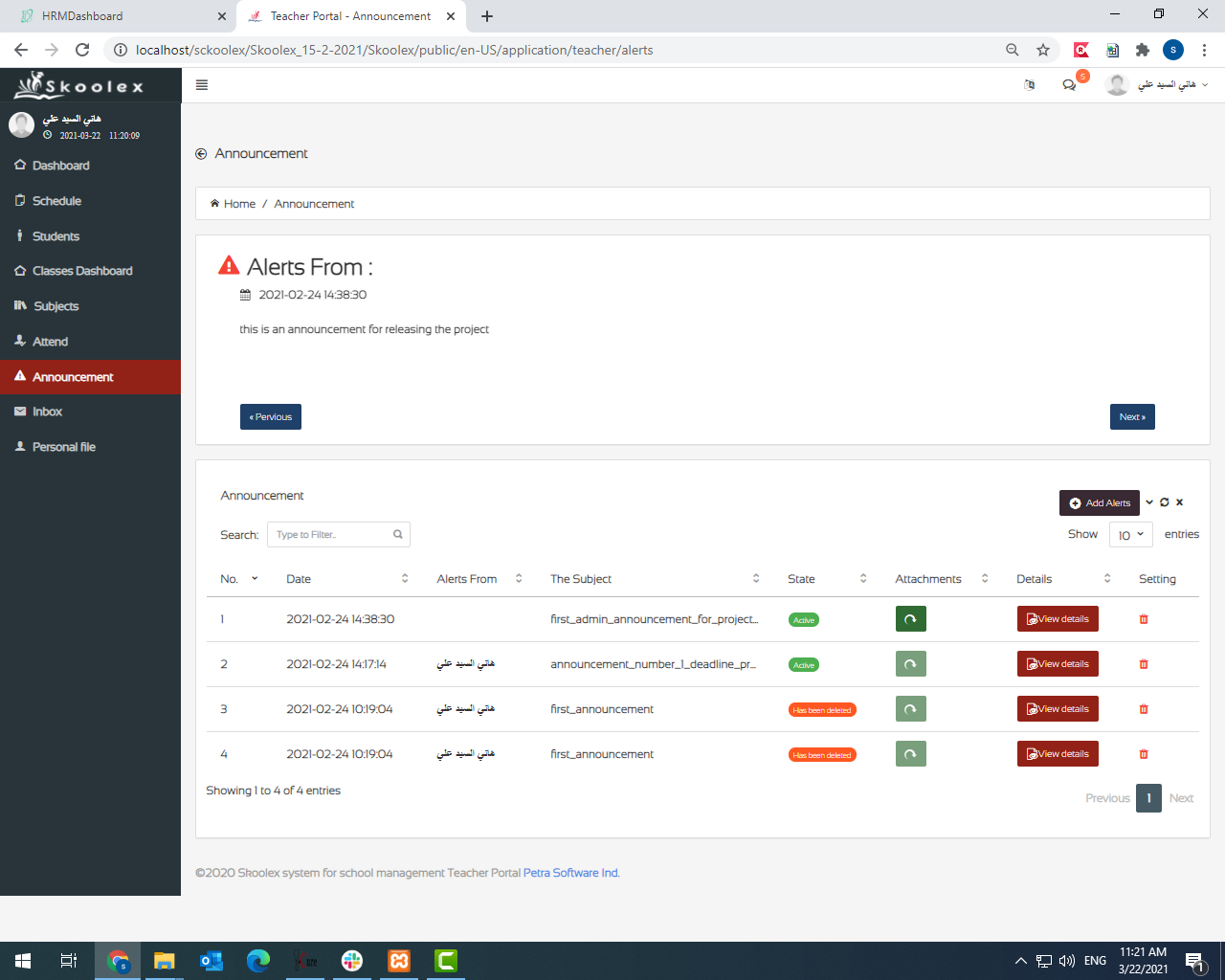Refresh the Announcement panel
This screenshot has height=980, width=1225.
point(1165,502)
